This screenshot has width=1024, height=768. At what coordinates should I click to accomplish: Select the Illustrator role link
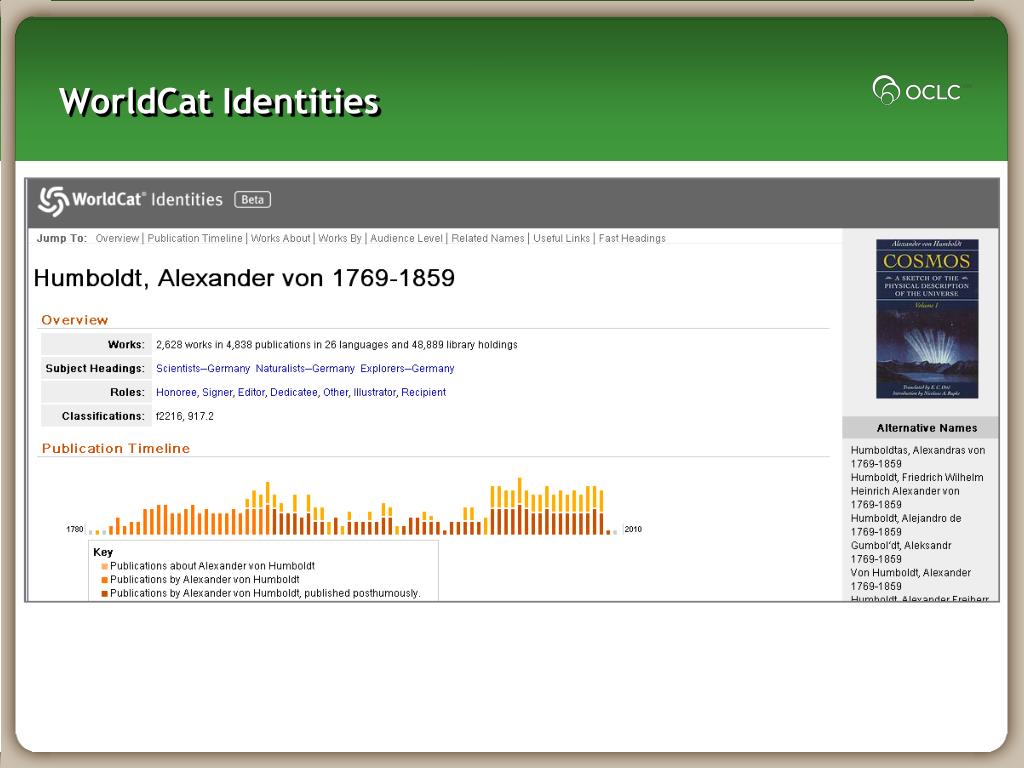(x=374, y=392)
